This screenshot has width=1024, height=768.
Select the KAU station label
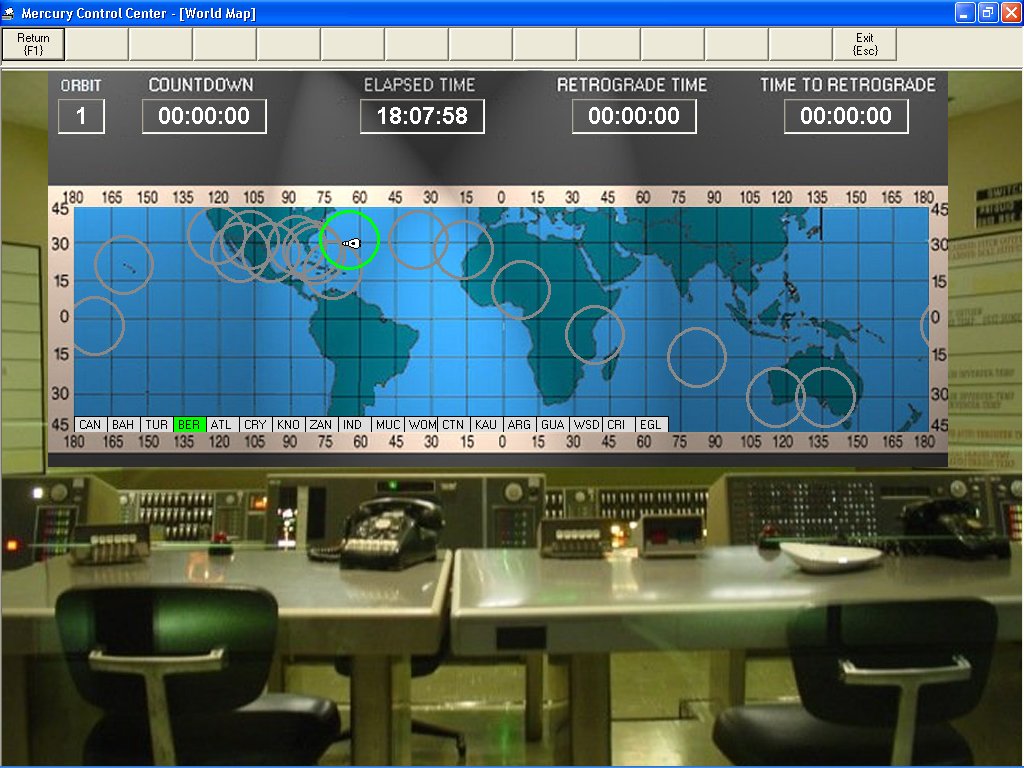tap(486, 424)
